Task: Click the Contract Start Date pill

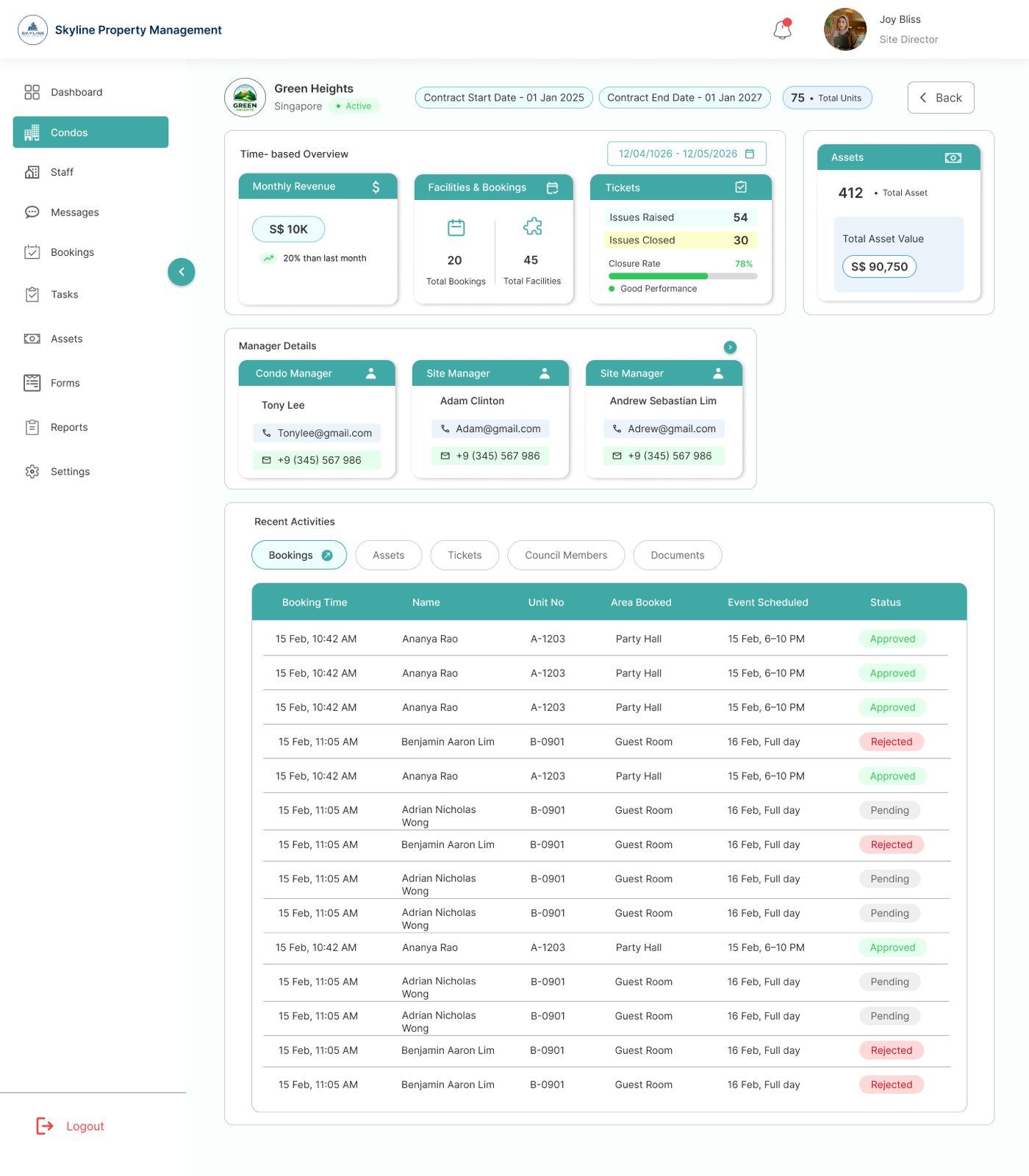Action: [504, 98]
